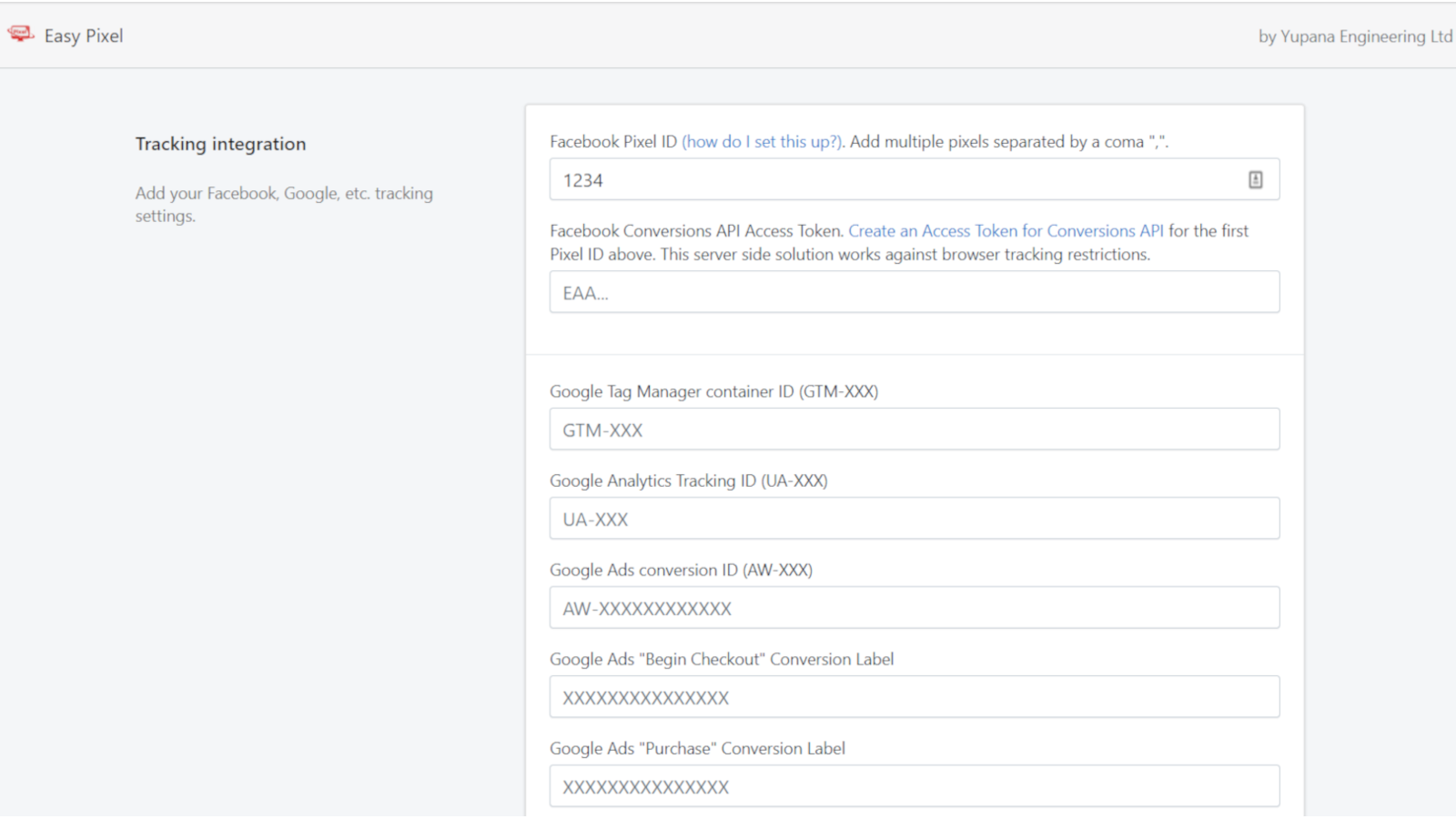Focus the Google Tag Manager container ID field

[x=914, y=429]
